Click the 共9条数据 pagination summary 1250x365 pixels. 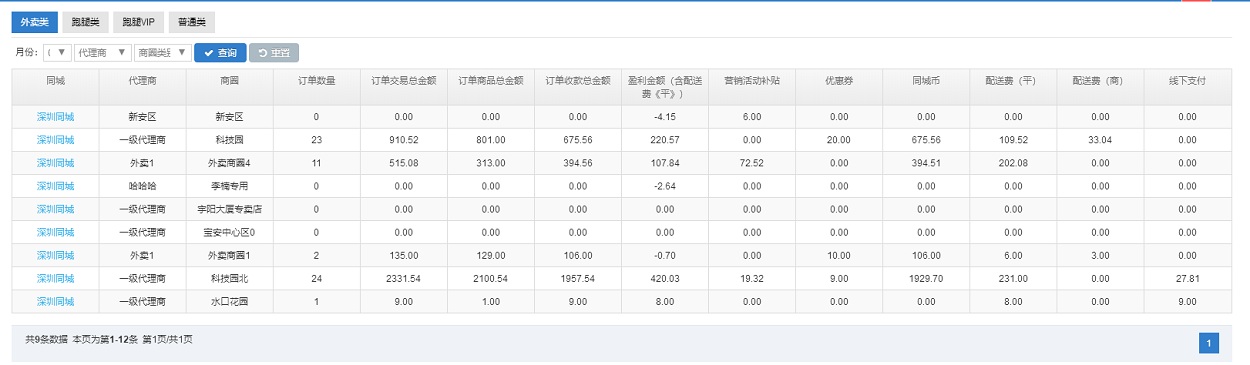pos(46,340)
